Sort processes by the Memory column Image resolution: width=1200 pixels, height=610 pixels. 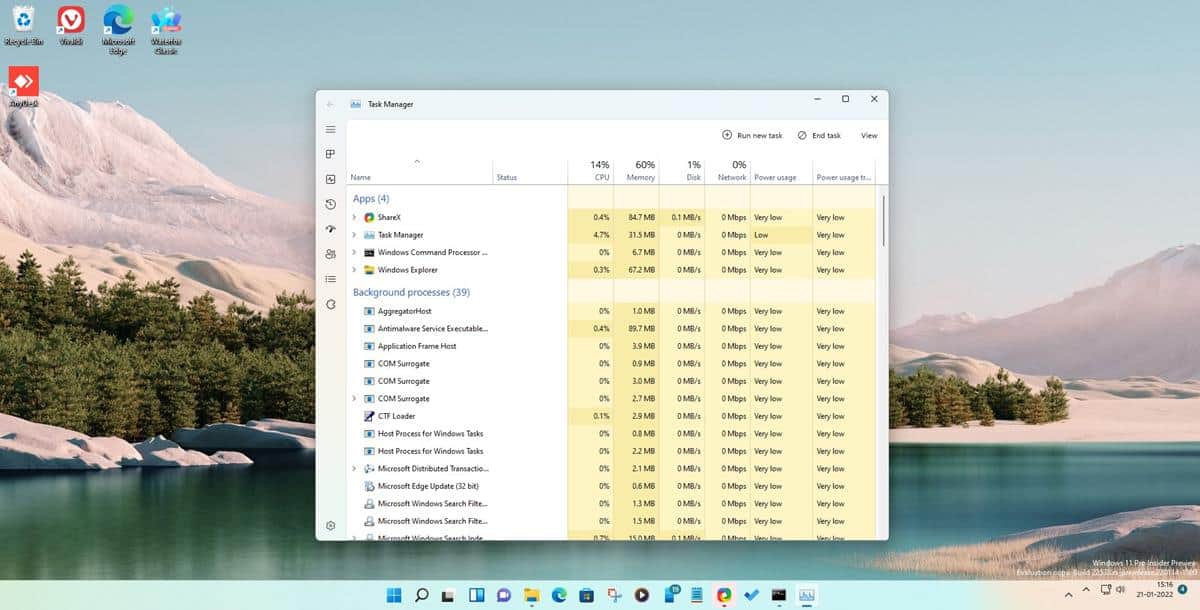[x=640, y=170]
